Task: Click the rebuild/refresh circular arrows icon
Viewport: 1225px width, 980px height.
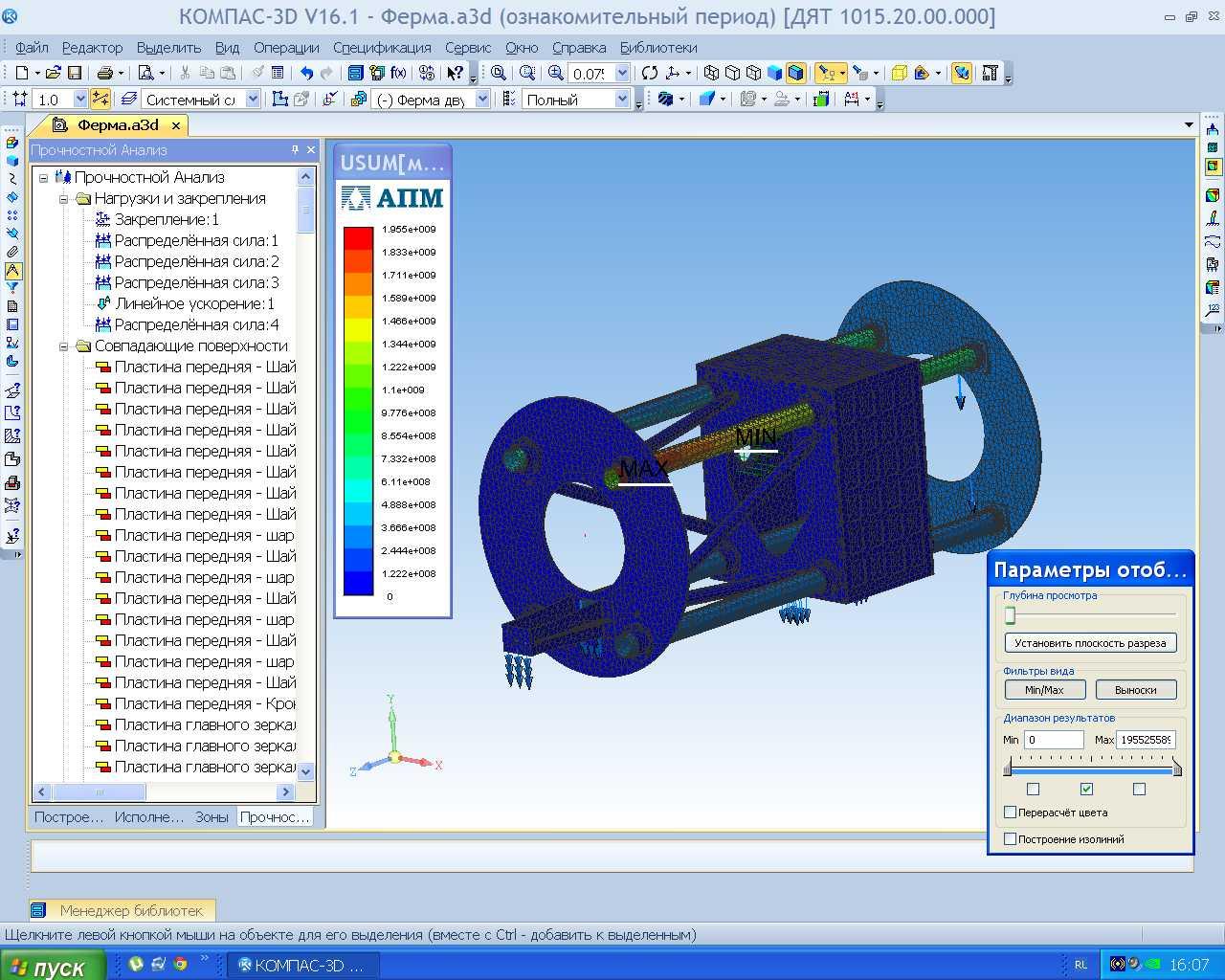Action: point(650,73)
